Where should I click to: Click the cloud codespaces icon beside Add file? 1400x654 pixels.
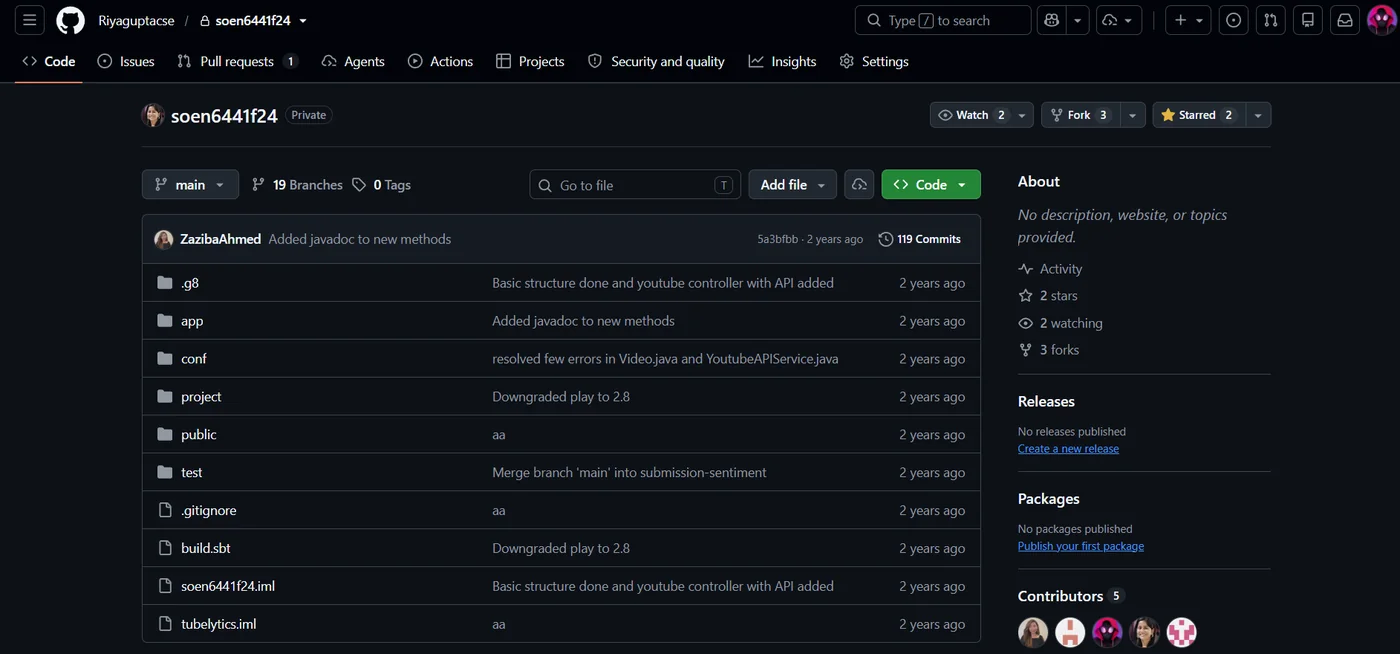coord(859,185)
